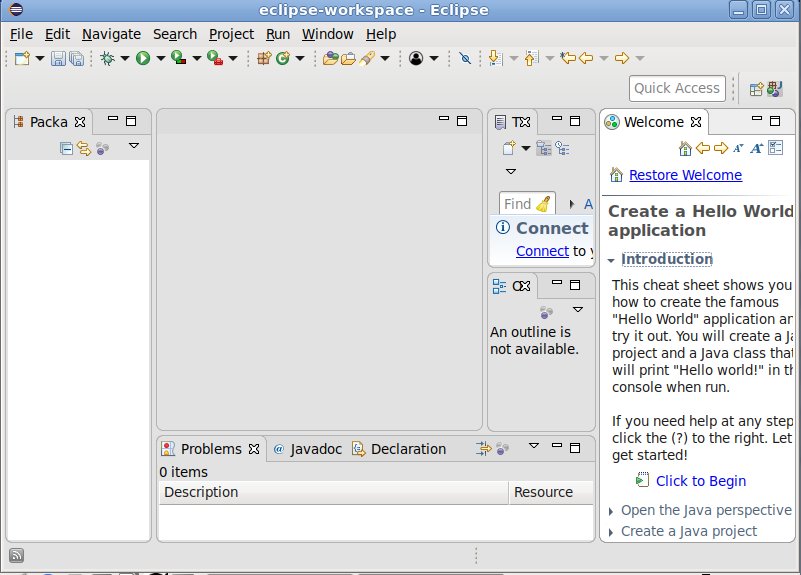The image size is (801, 575).
Task: Click the Forward navigation arrow in toolbar
Action: coord(622,58)
